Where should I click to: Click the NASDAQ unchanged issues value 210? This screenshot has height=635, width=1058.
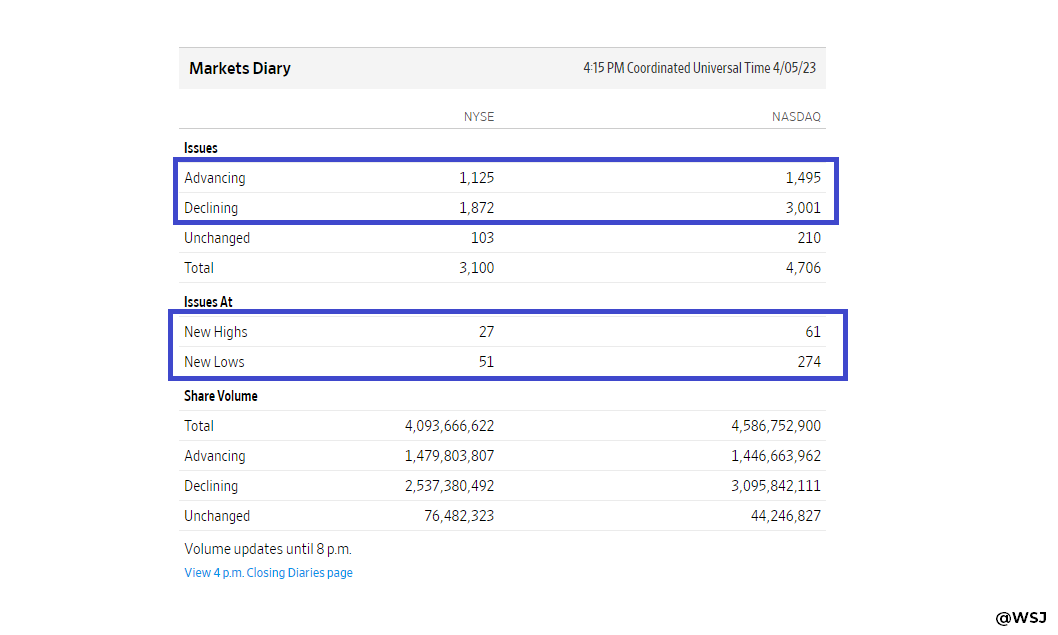pyautogui.click(x=809, y=238)
